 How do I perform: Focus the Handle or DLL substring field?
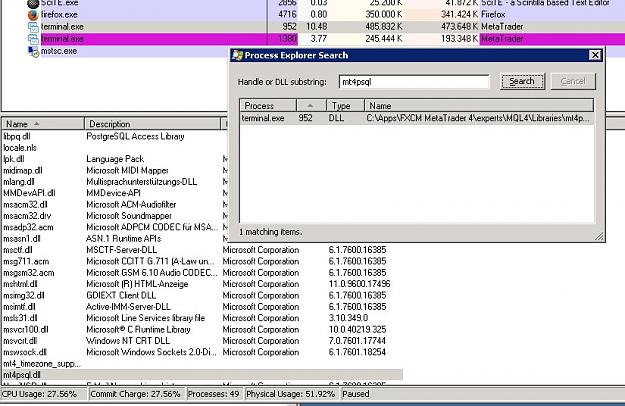(x=414, y=82)
